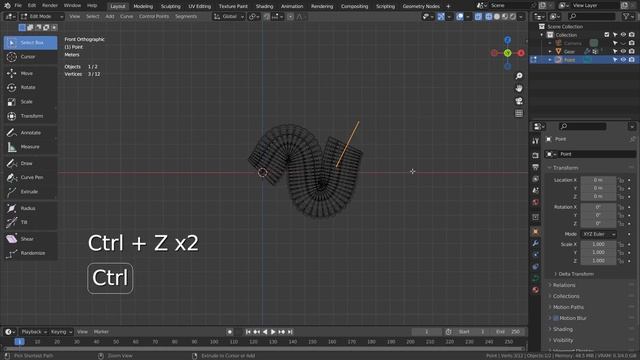Toggle the camera view icon
The width and height of the screenshot is (640, 360).
pos(519,101)
